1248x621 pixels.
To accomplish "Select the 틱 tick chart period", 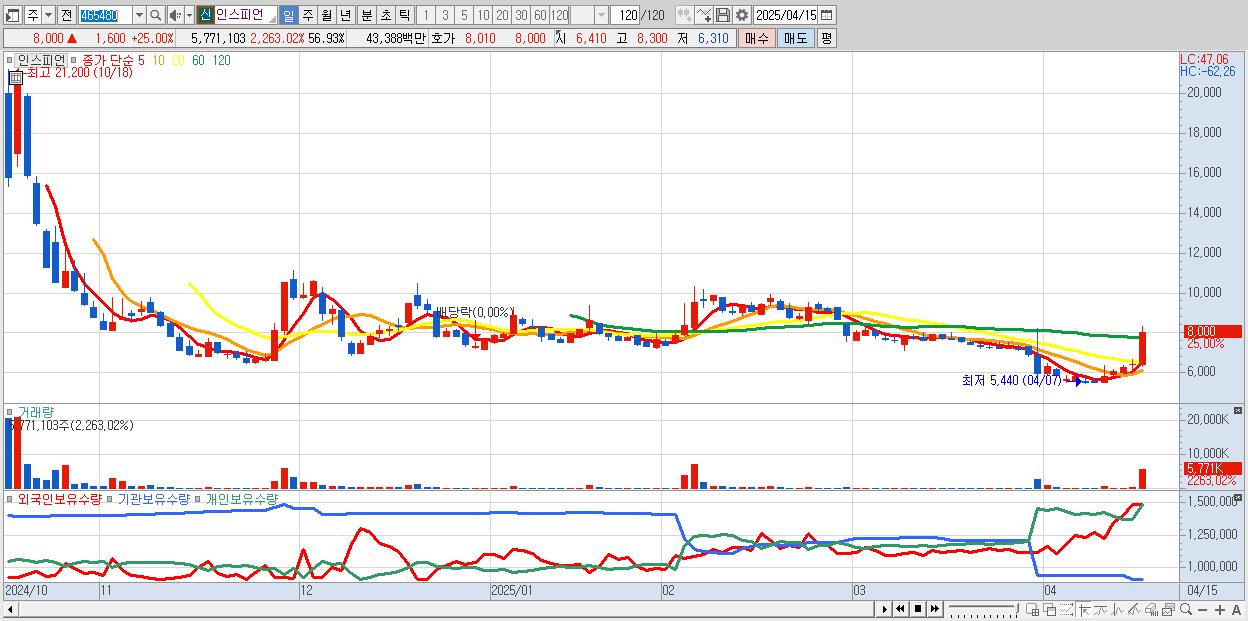I will point(404,15).
